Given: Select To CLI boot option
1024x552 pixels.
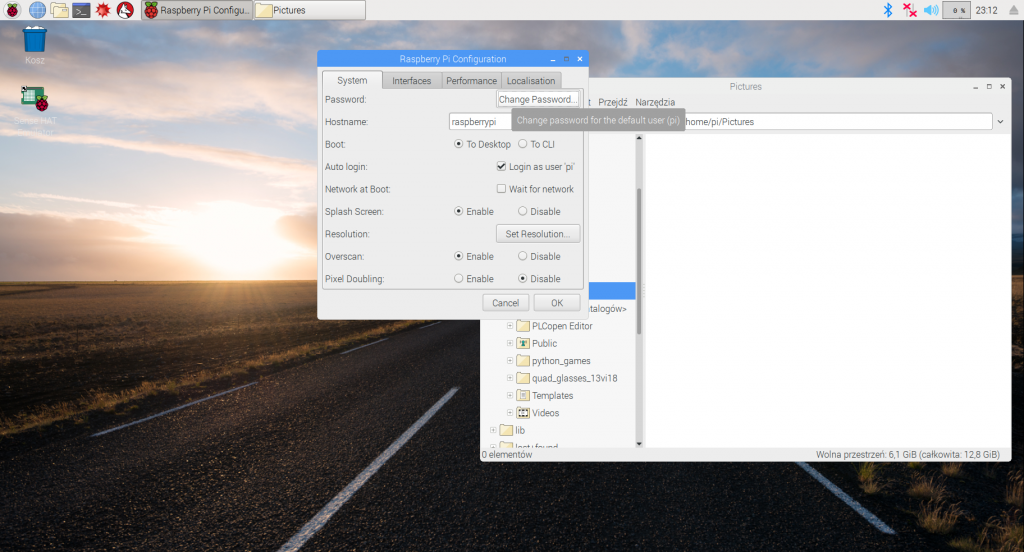Looking at the screenshot, I should pyautogui.click(x=523, y=144).
